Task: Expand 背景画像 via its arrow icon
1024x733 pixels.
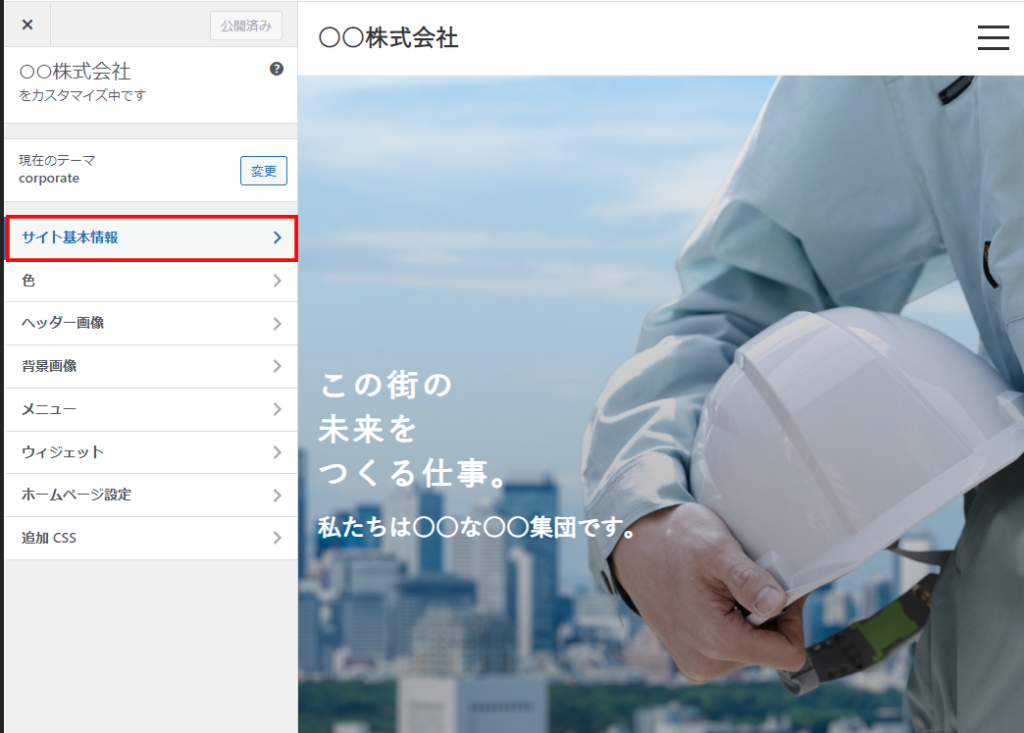Action: pos(277,366)
